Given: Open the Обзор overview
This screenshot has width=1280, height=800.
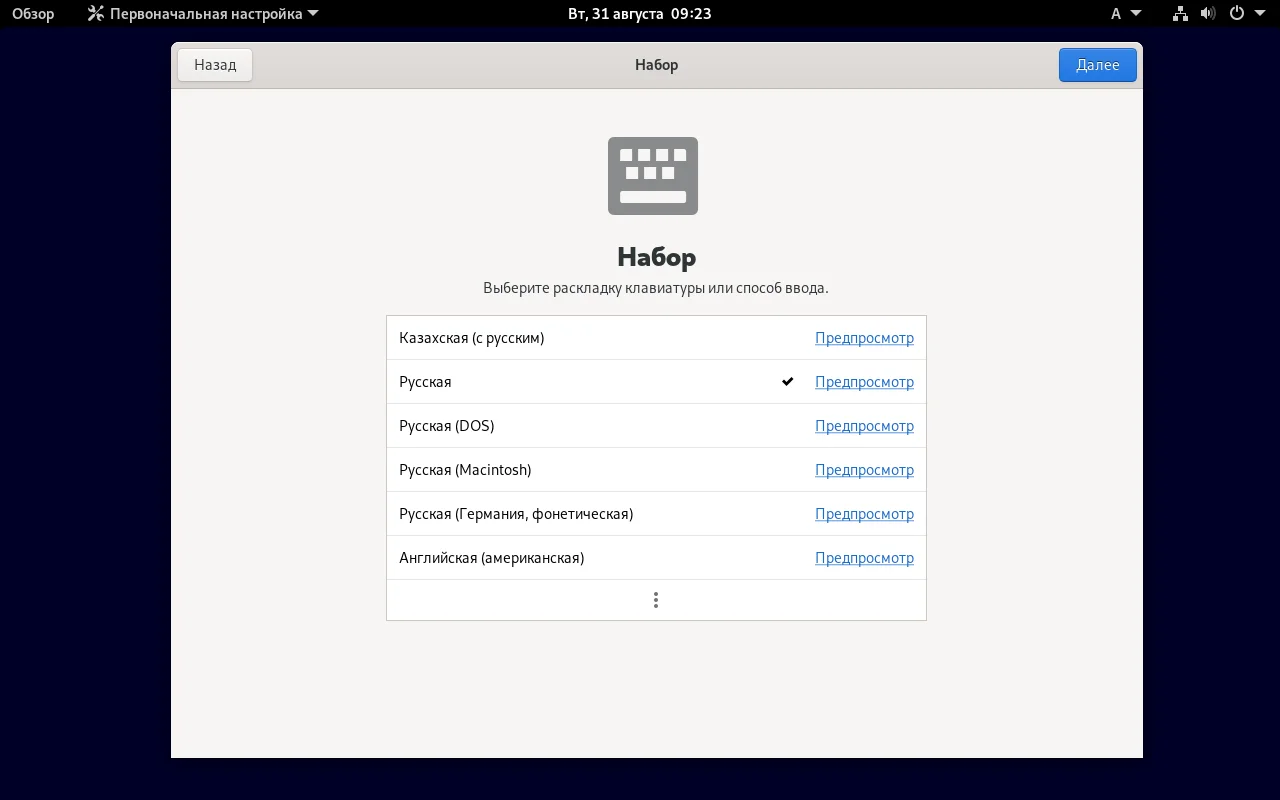Looking at the screenshot, I should point(32,13).
